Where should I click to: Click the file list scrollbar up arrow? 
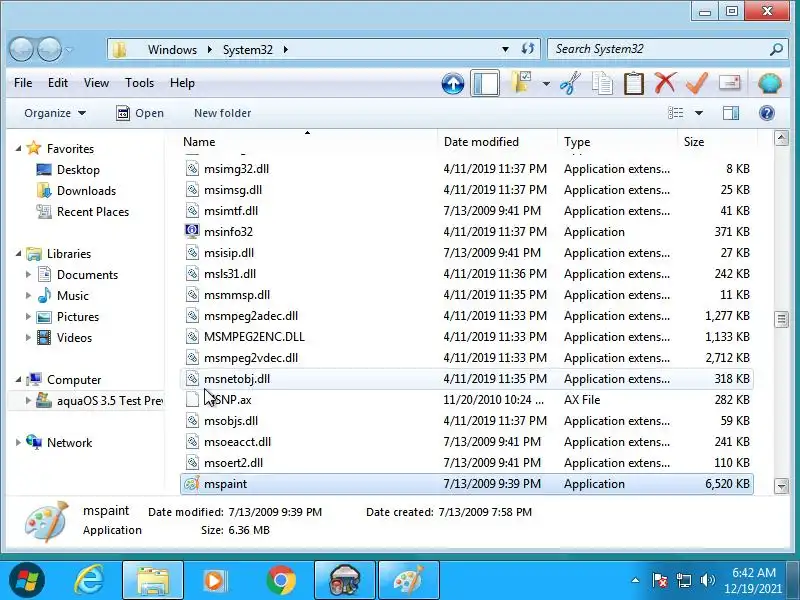[x=781, y=138]
